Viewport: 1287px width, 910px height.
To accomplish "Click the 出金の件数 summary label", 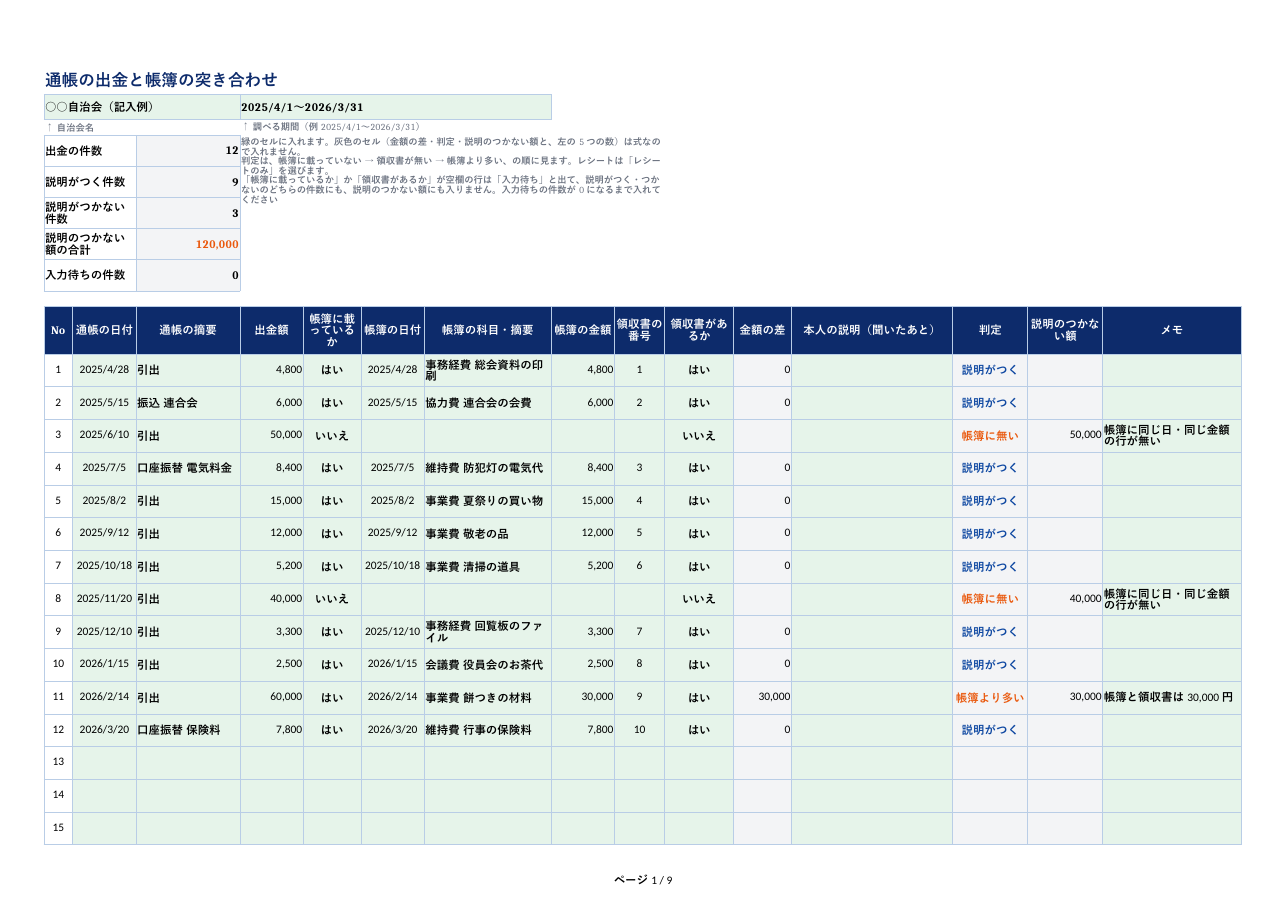I will [x=91, y=151].
